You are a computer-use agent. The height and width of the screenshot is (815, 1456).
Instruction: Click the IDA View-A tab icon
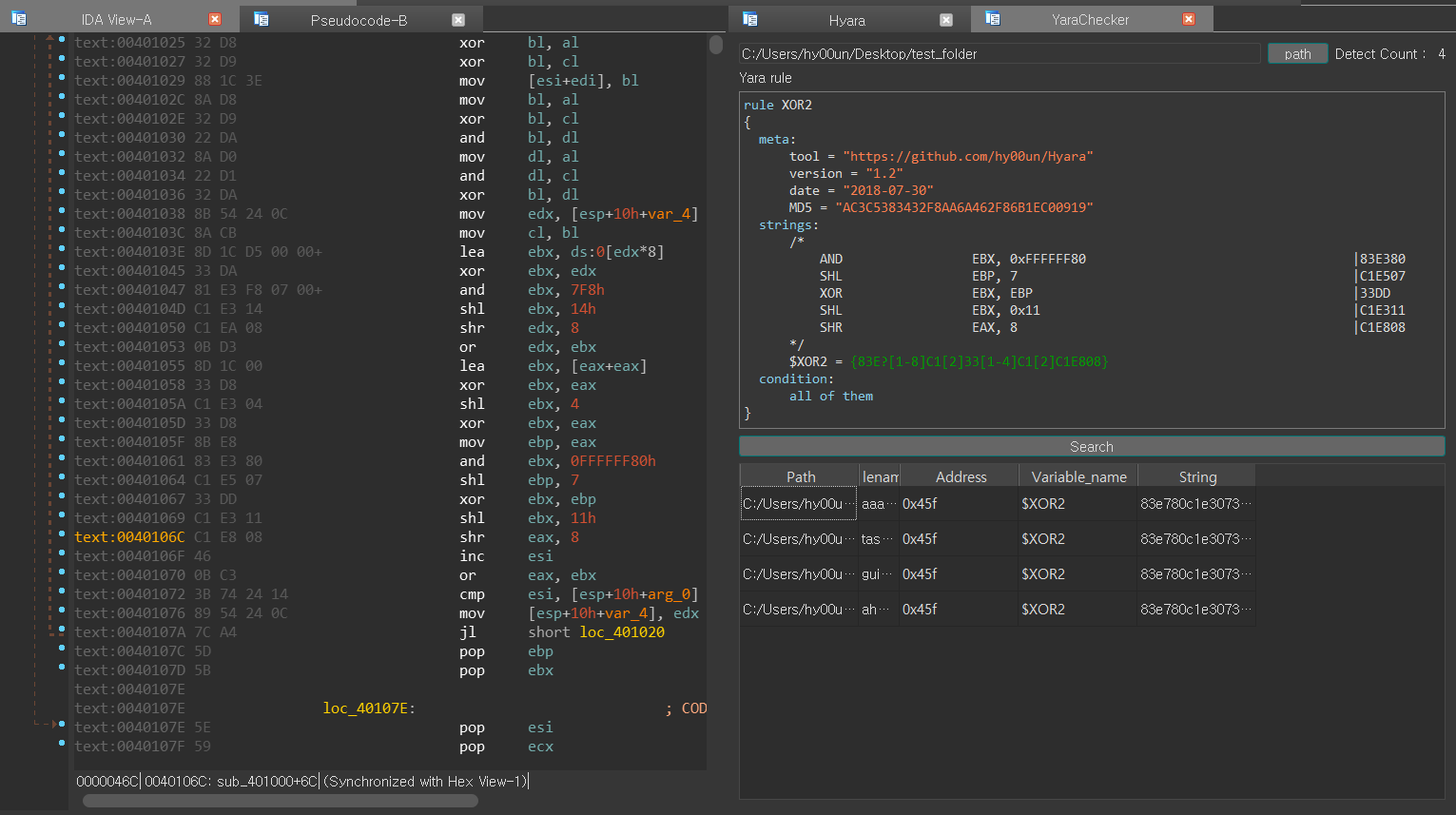click(x=19, y=19)
